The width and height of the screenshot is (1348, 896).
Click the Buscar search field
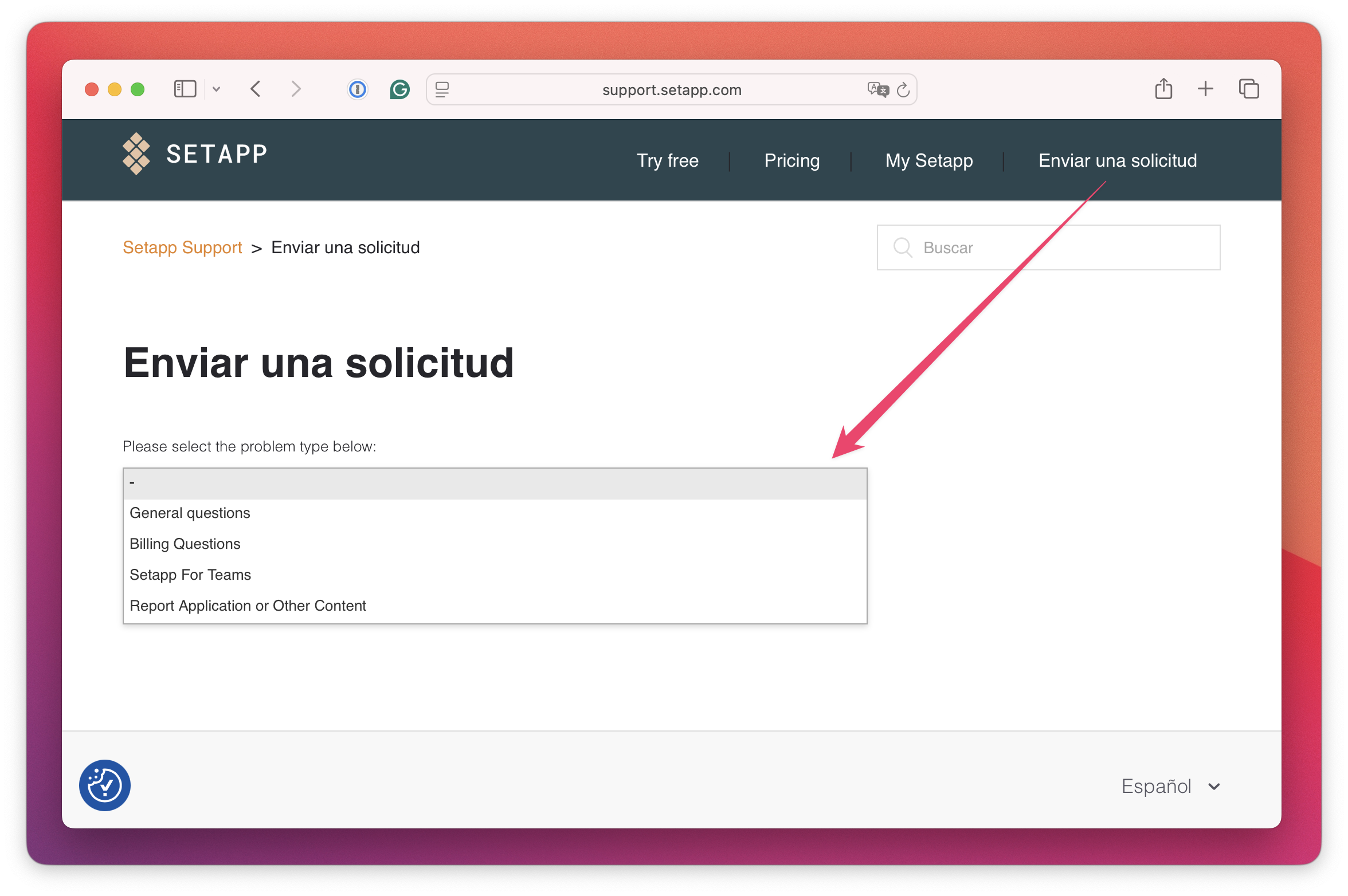point(1048,247)
